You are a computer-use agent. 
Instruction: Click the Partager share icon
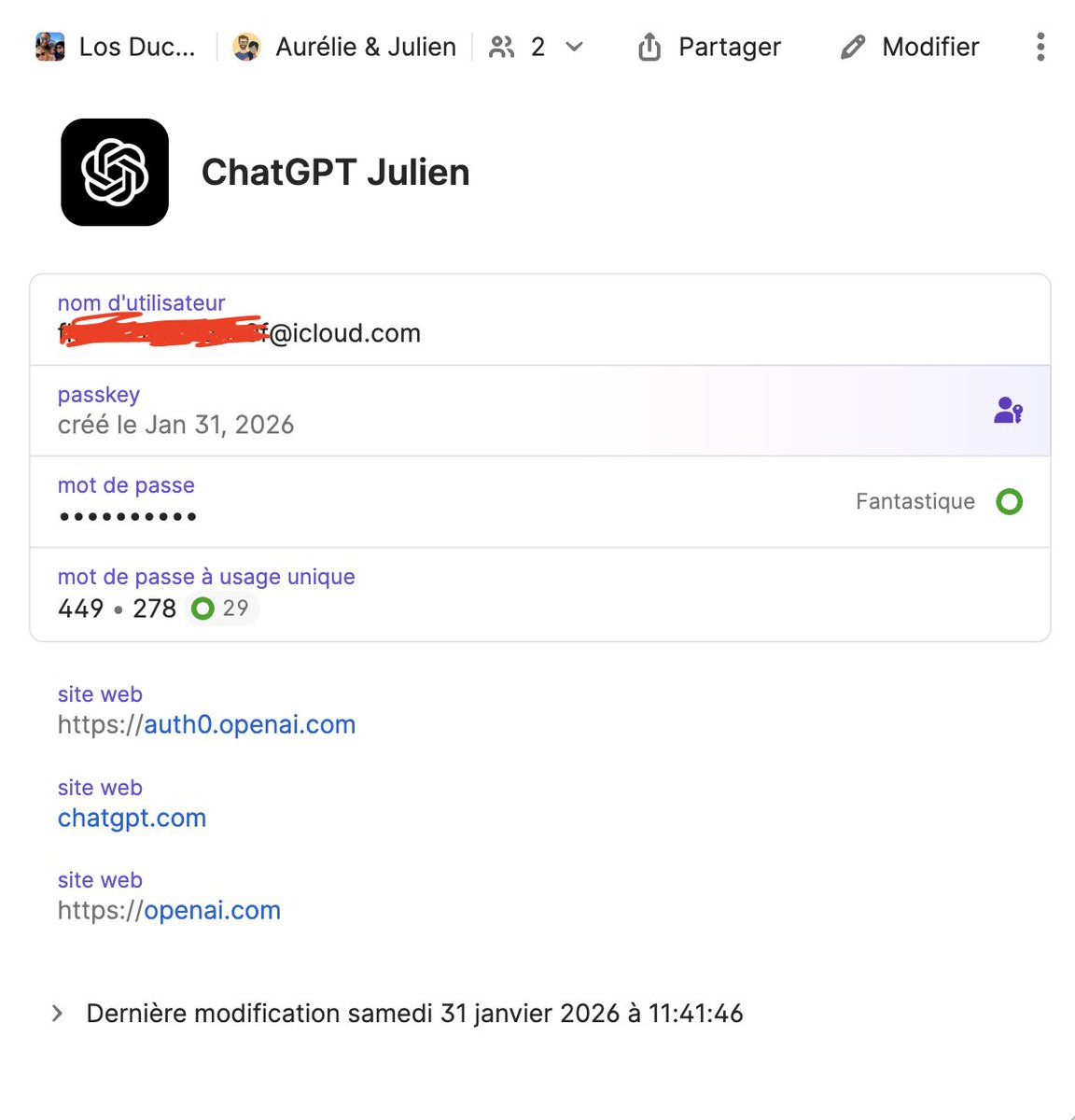(x=649, y=47)
